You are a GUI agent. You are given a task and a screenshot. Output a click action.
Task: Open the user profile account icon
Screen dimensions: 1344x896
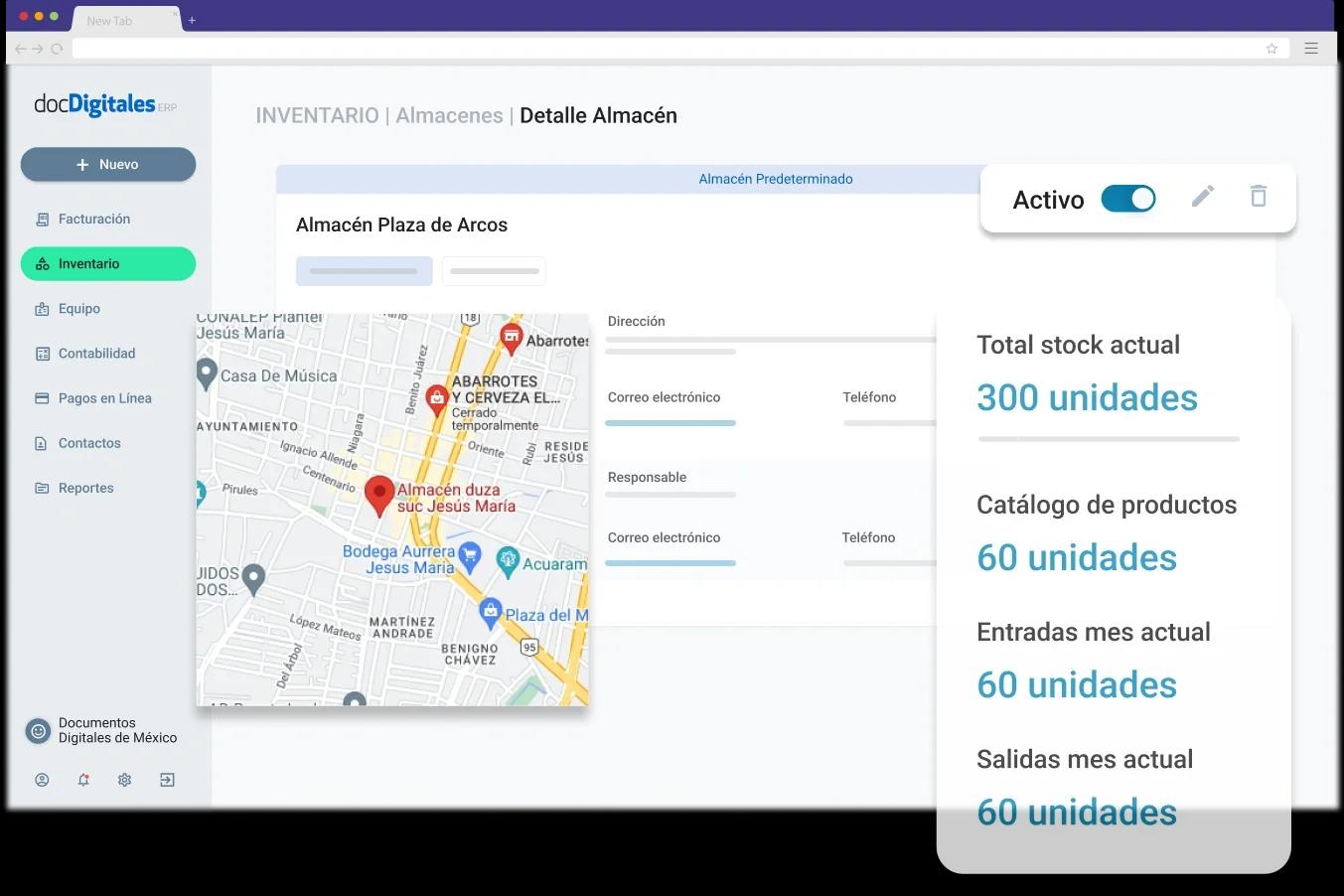click(x=42, y=780)
